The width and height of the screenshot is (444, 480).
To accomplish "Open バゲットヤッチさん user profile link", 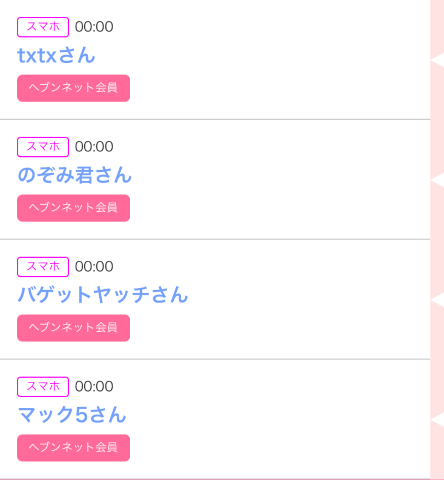I will tap(103, 295).
